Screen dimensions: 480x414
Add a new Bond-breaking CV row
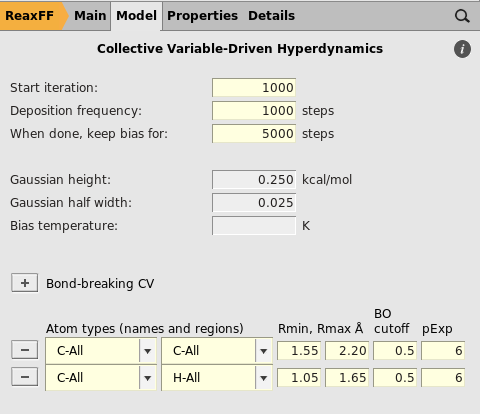pyautogui.click(x=25, y=283)
